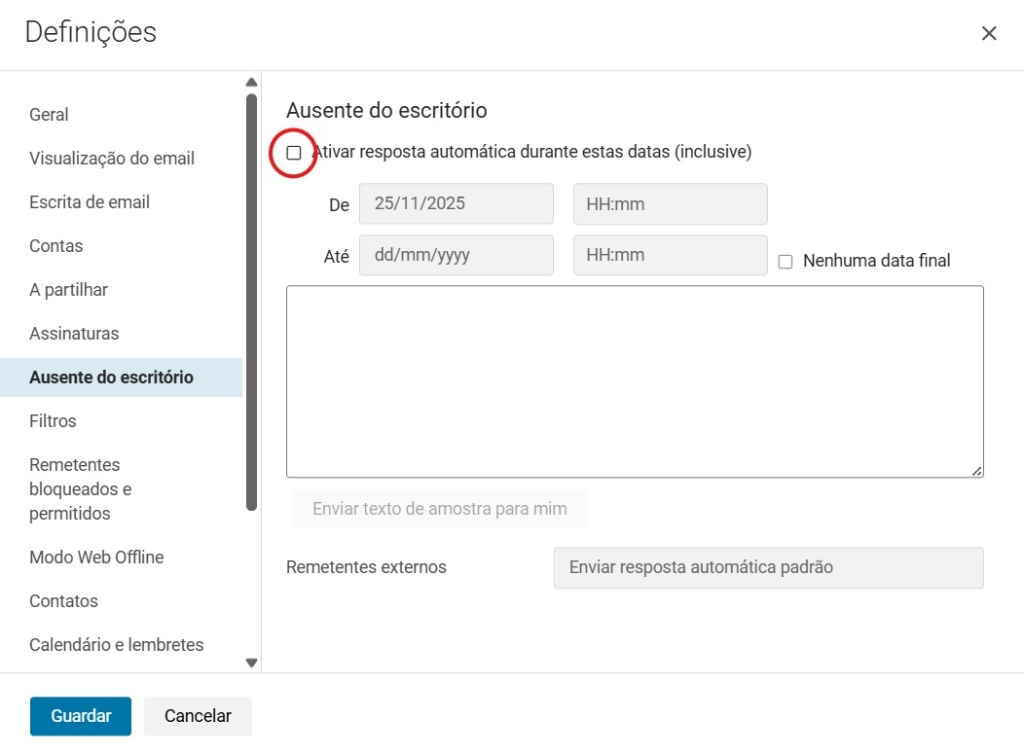Open Assinaturas settings

(x=74, y=333)
